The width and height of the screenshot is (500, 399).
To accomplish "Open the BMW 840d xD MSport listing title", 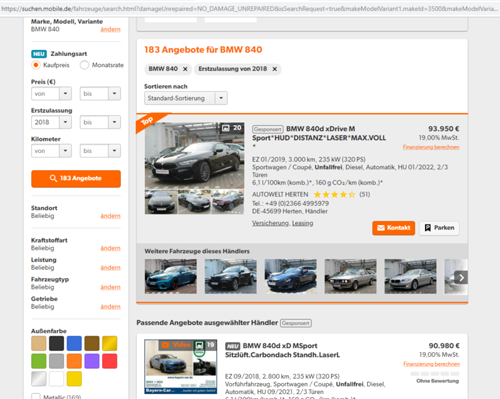I will click(282, 350).
